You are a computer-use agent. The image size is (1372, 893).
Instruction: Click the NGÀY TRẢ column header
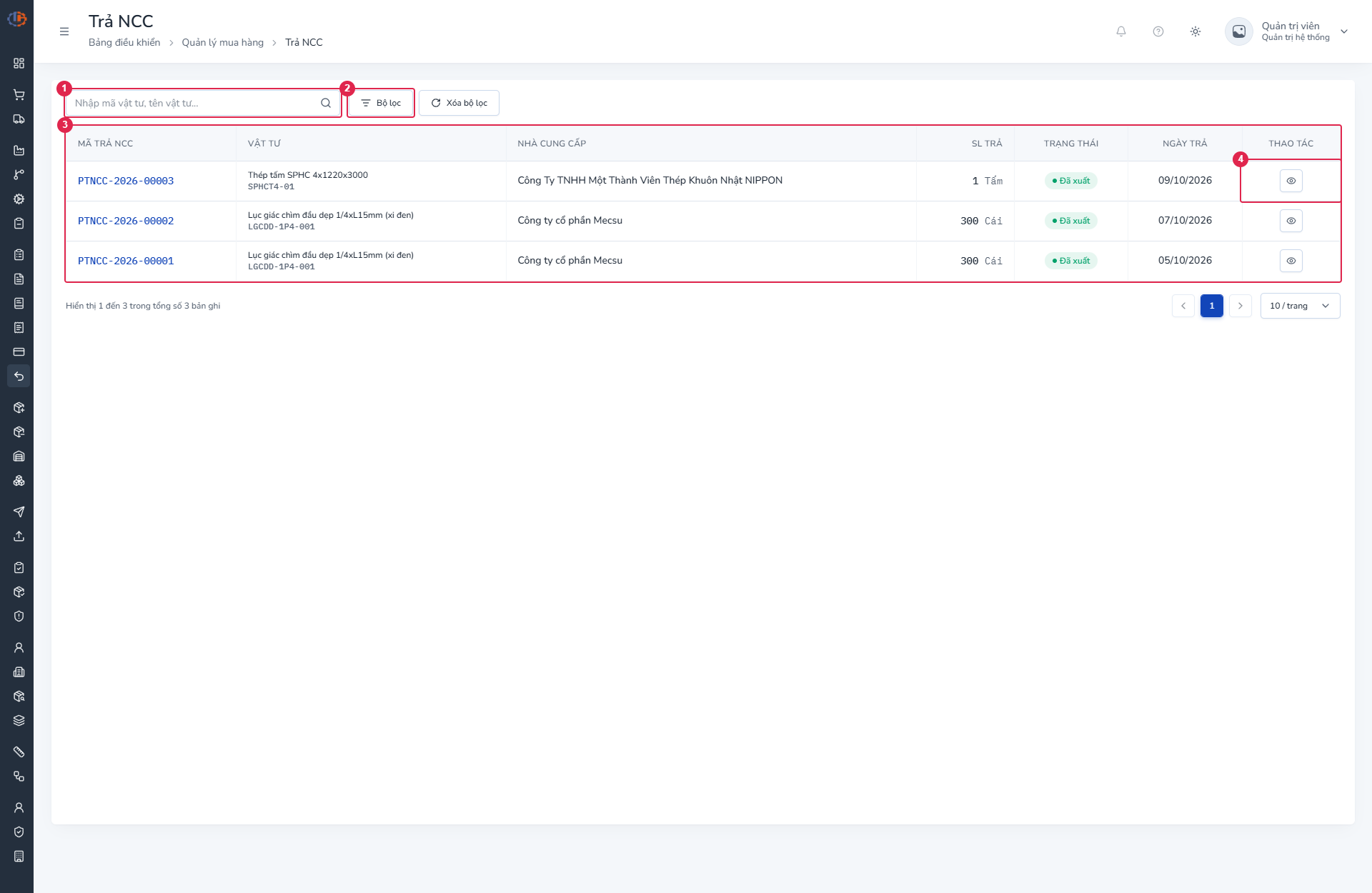[1185, 144]
